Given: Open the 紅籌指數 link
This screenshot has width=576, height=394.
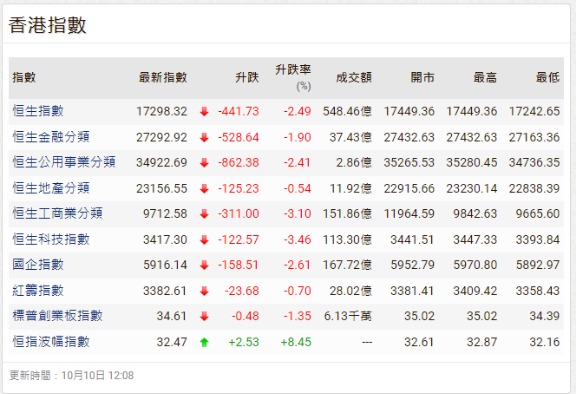Looking at the screenshot, I should tap(38, 290).
